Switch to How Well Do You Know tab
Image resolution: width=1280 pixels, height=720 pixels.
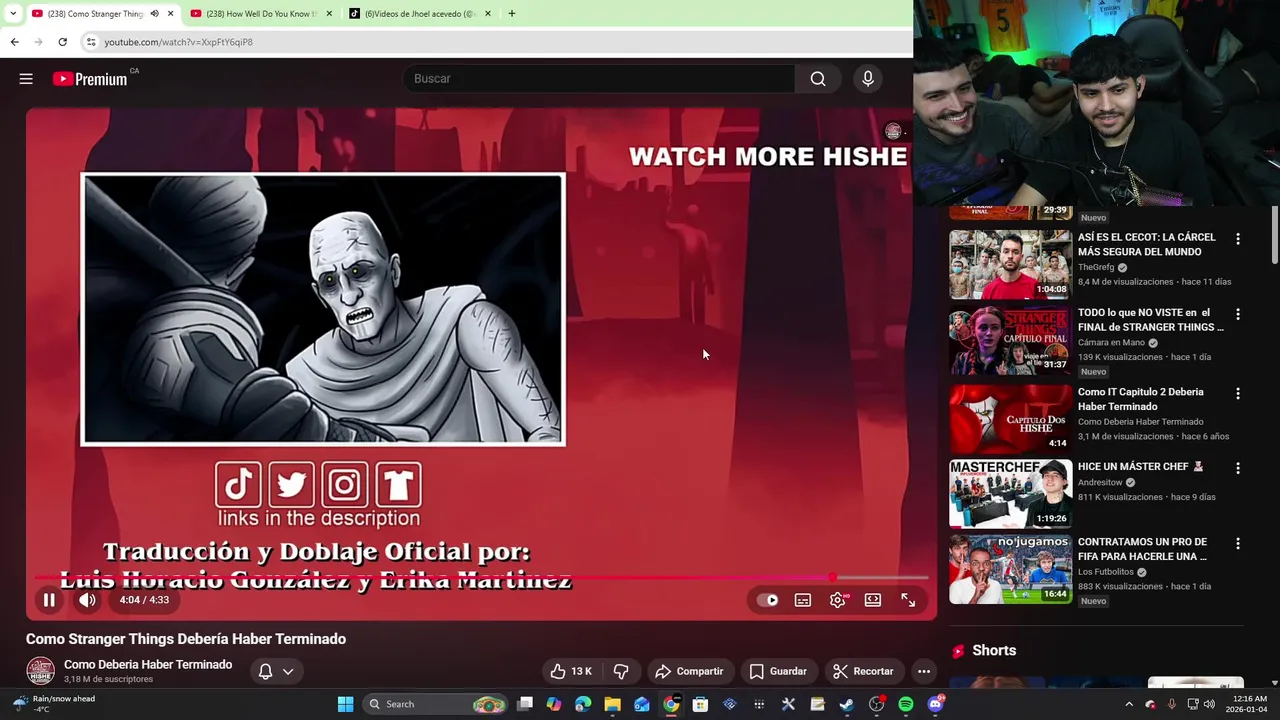tap(262, 14)
